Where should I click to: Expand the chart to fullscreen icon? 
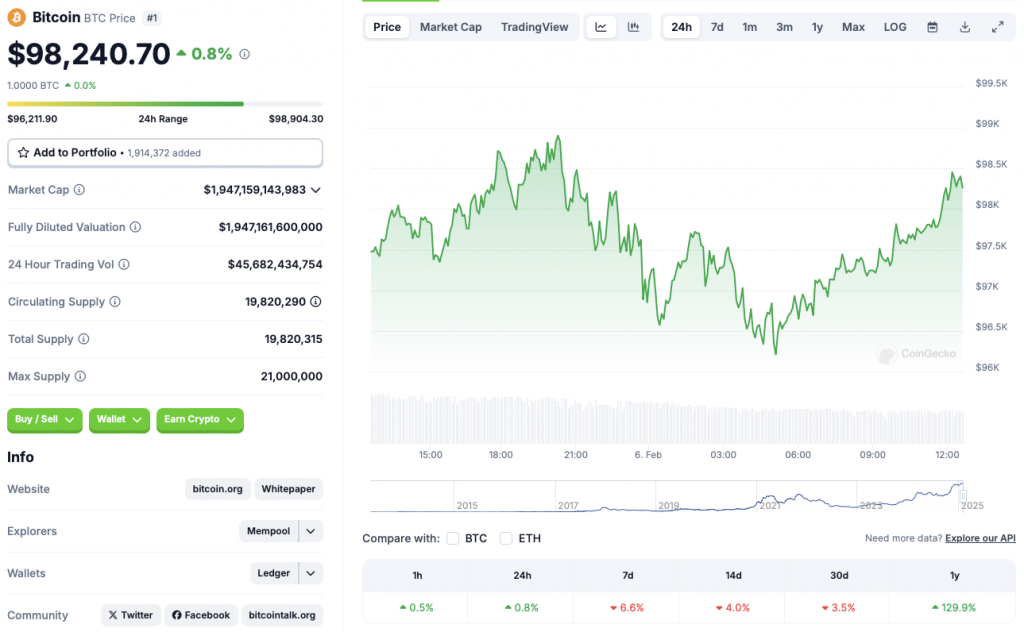point(998,27)
